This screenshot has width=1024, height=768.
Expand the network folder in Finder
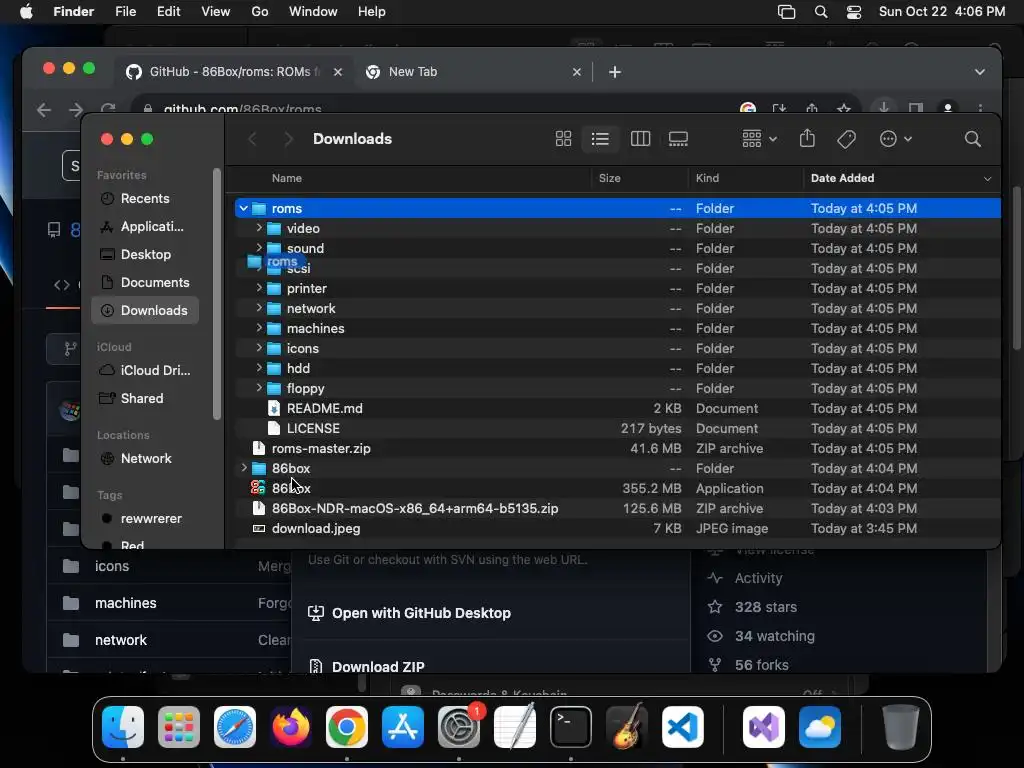(259, 308)
